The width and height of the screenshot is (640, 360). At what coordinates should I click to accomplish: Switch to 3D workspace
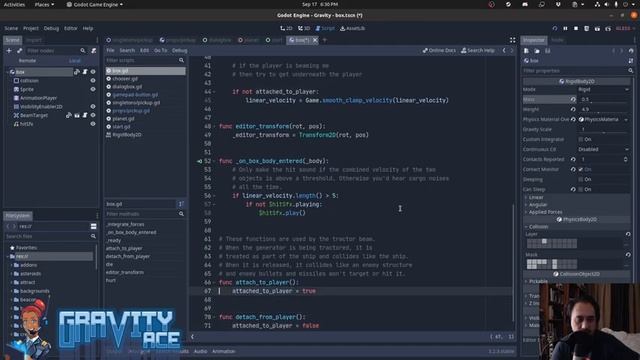[304, 28]
